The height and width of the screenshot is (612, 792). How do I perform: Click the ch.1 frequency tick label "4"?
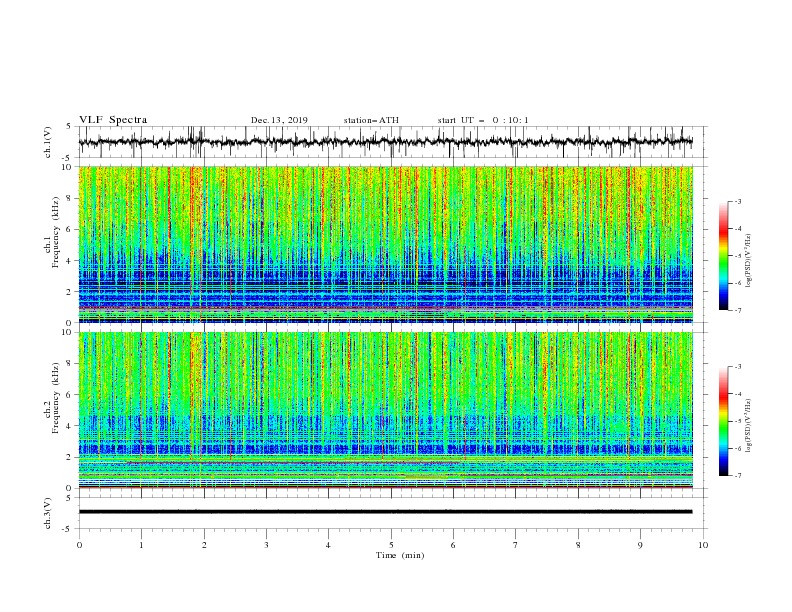tap(70, 261)
